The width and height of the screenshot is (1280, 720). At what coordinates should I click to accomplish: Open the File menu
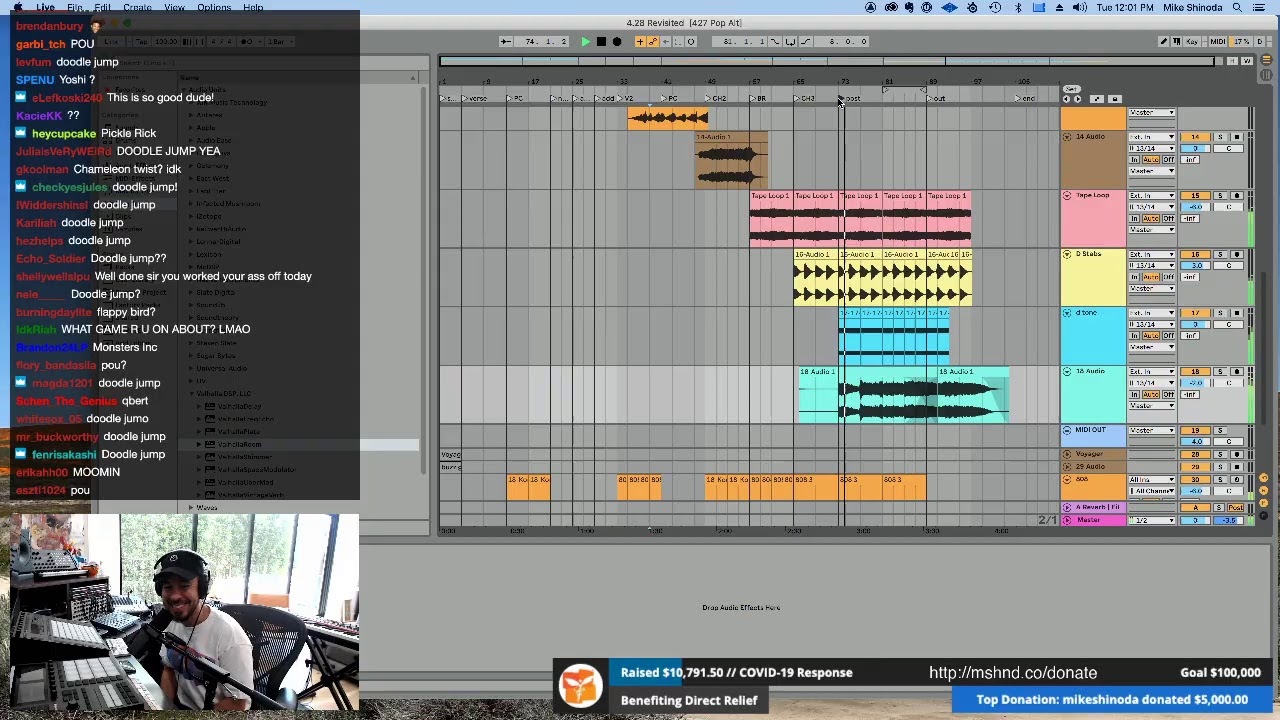click(75, 8)
